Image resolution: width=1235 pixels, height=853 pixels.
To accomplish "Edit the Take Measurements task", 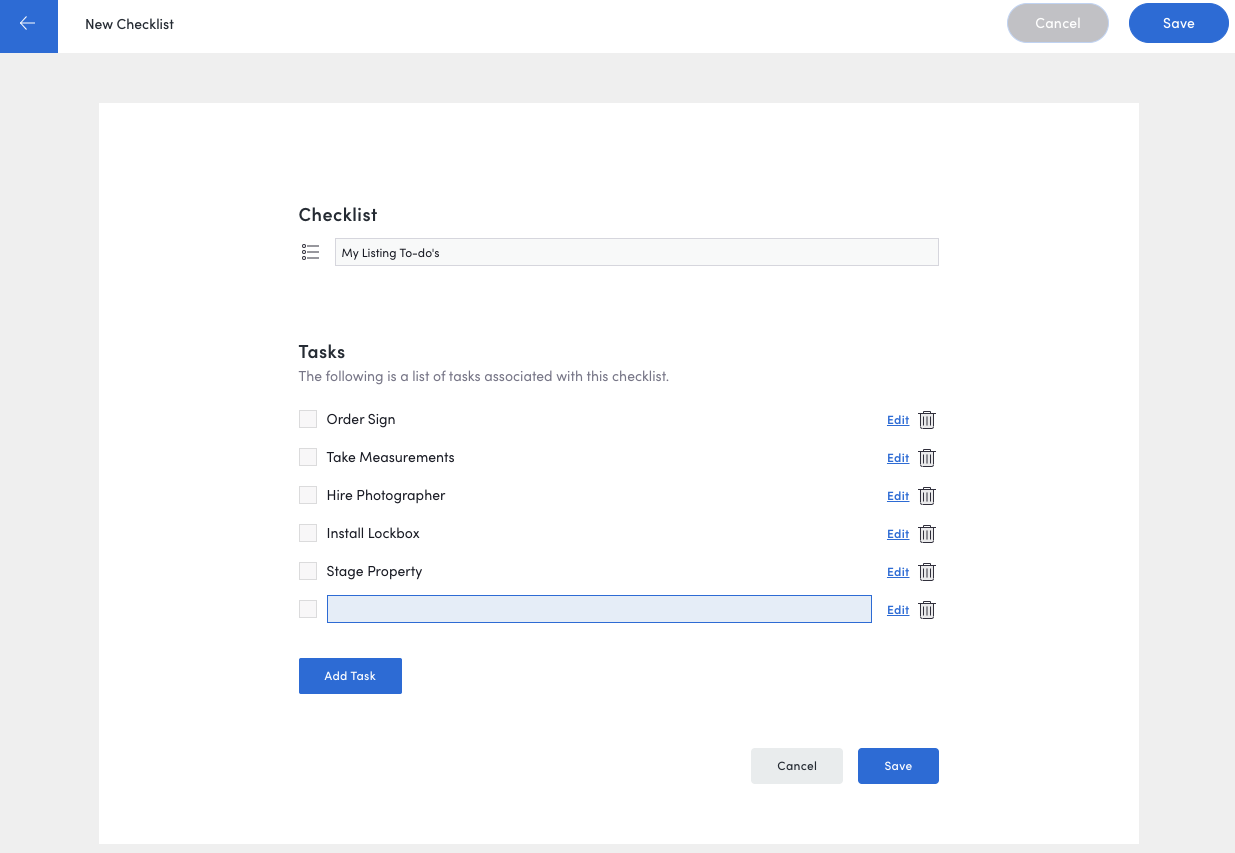I will tap(898, 458).
